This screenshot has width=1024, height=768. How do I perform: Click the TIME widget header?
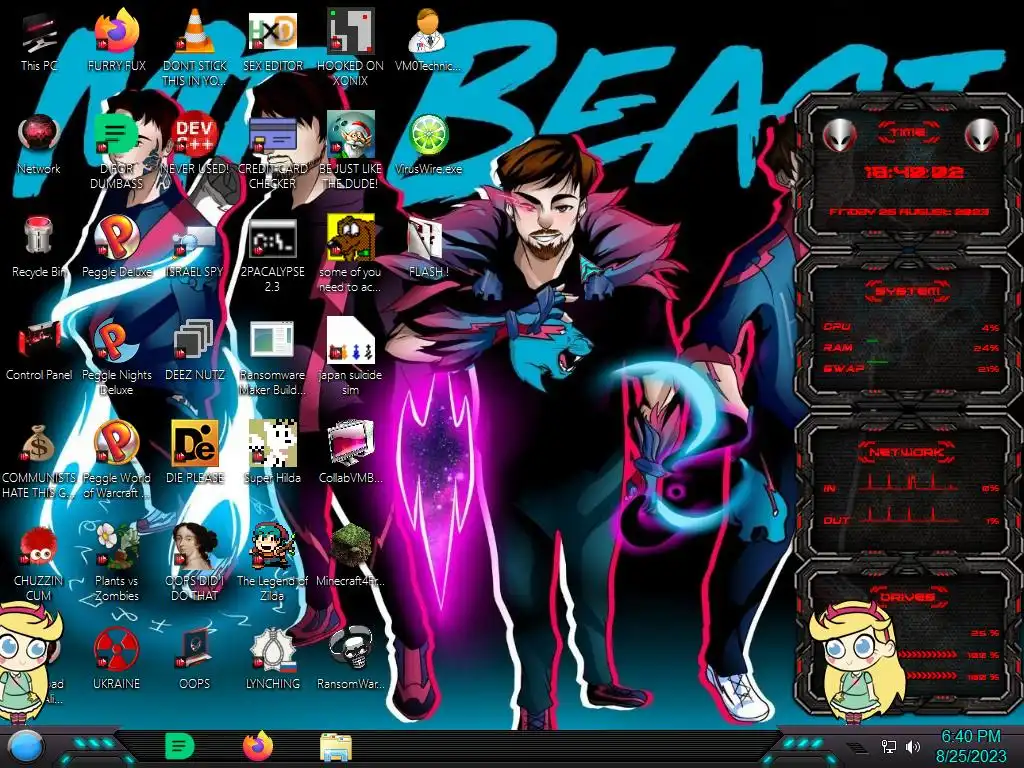[x=908, y=133]
